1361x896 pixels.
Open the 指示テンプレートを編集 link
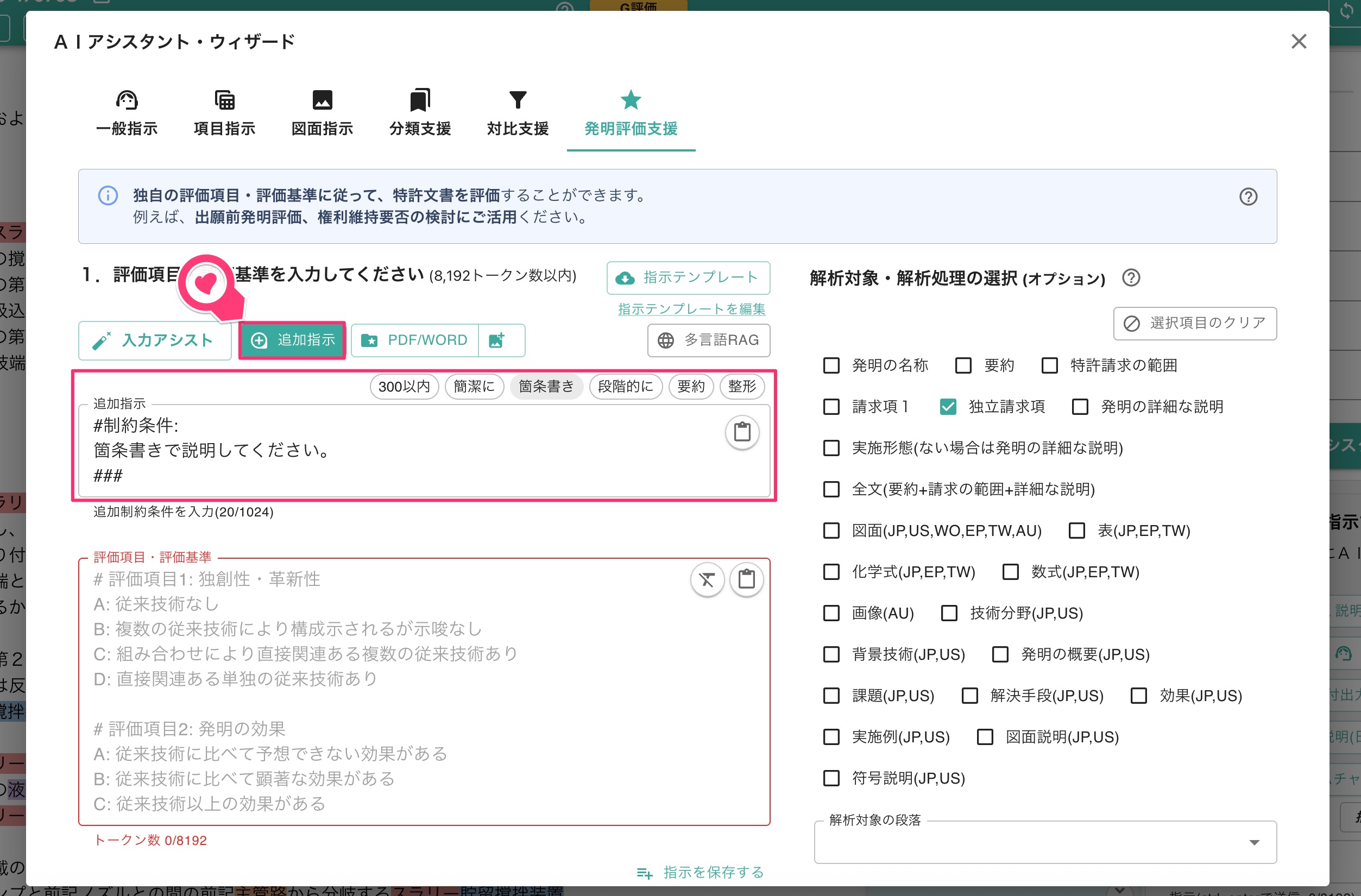pos(691,309)
